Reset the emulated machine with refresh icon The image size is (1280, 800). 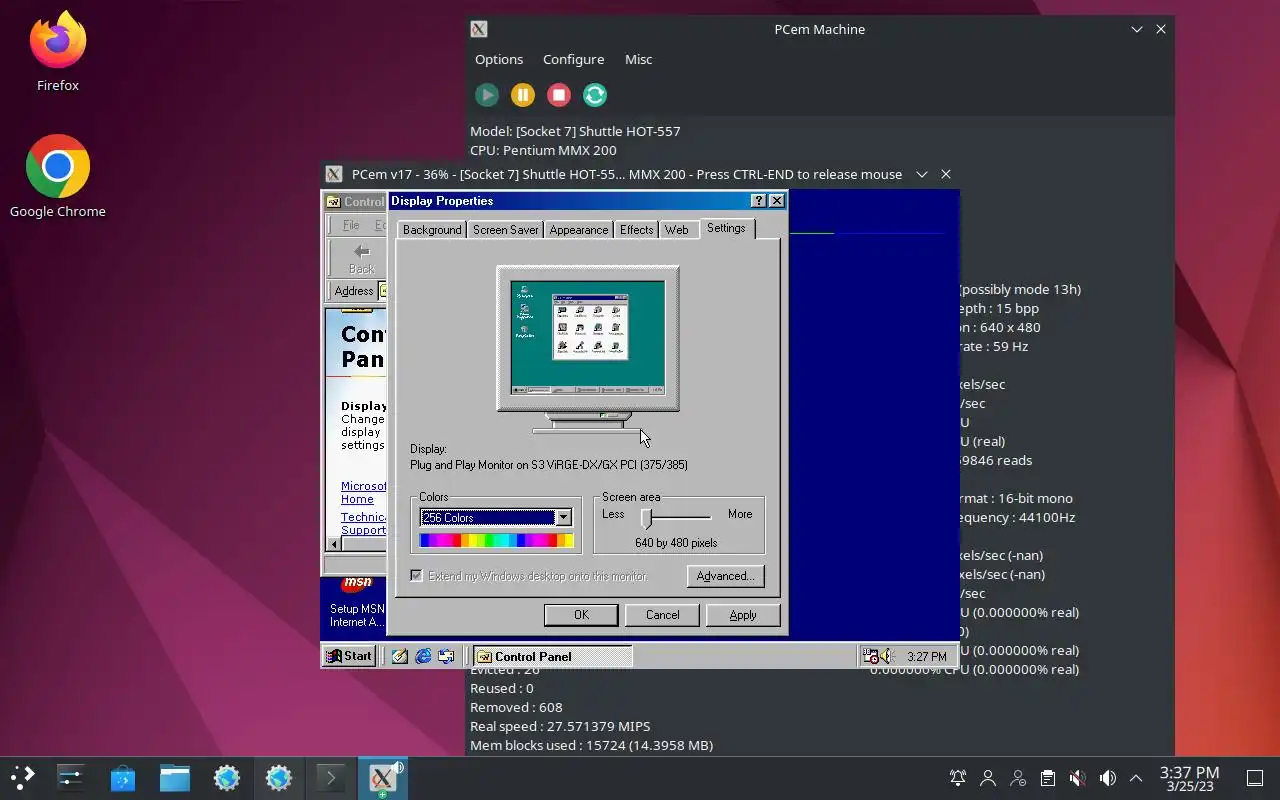(595, 95)
